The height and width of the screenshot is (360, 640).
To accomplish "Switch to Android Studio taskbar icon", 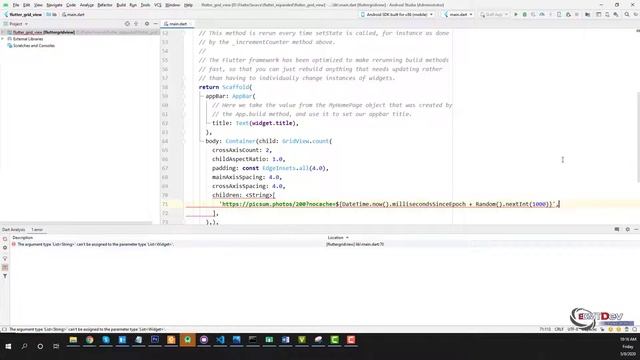I will [188, 340].
